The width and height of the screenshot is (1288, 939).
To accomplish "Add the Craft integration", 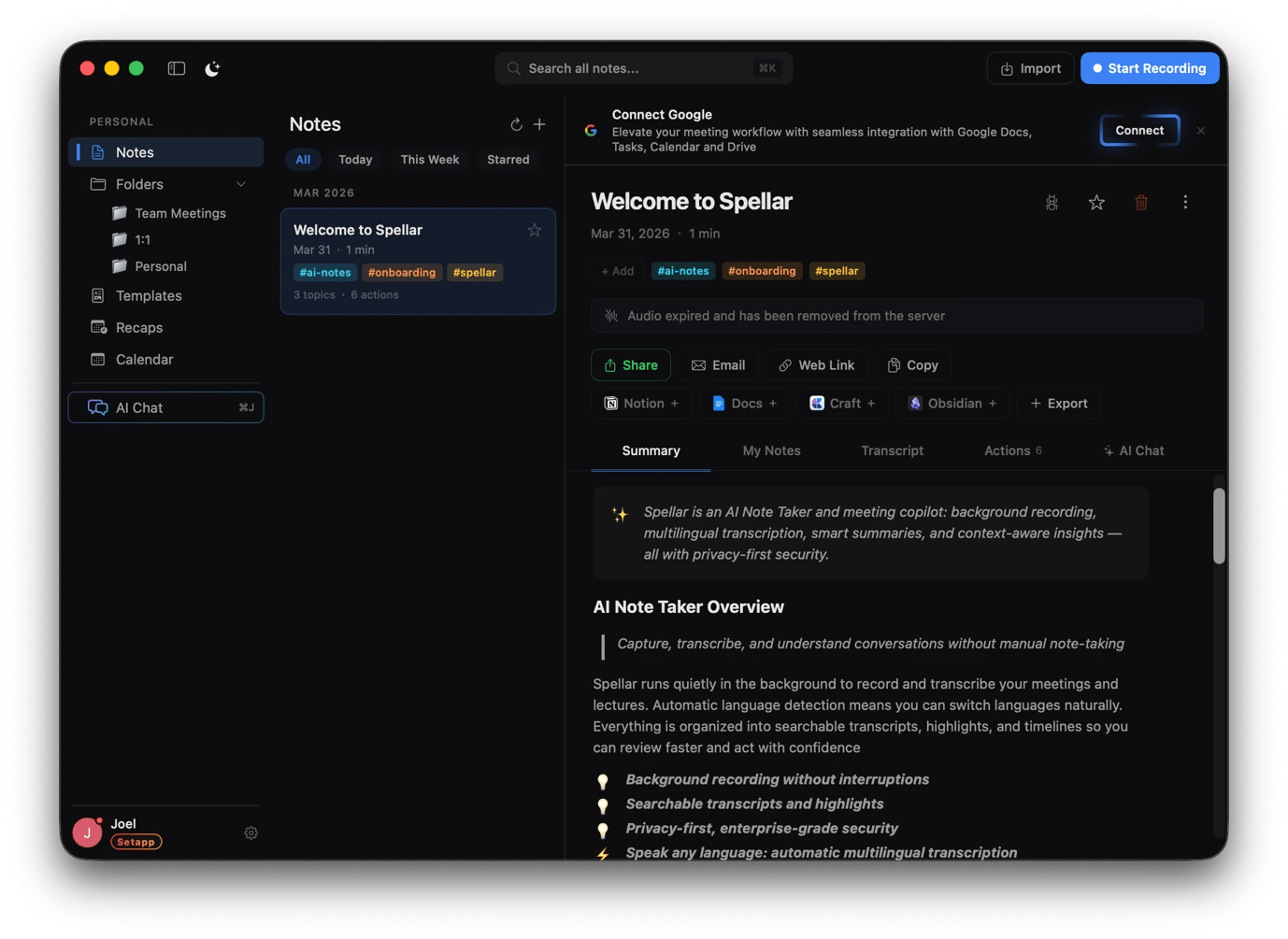I will [843, 404].
